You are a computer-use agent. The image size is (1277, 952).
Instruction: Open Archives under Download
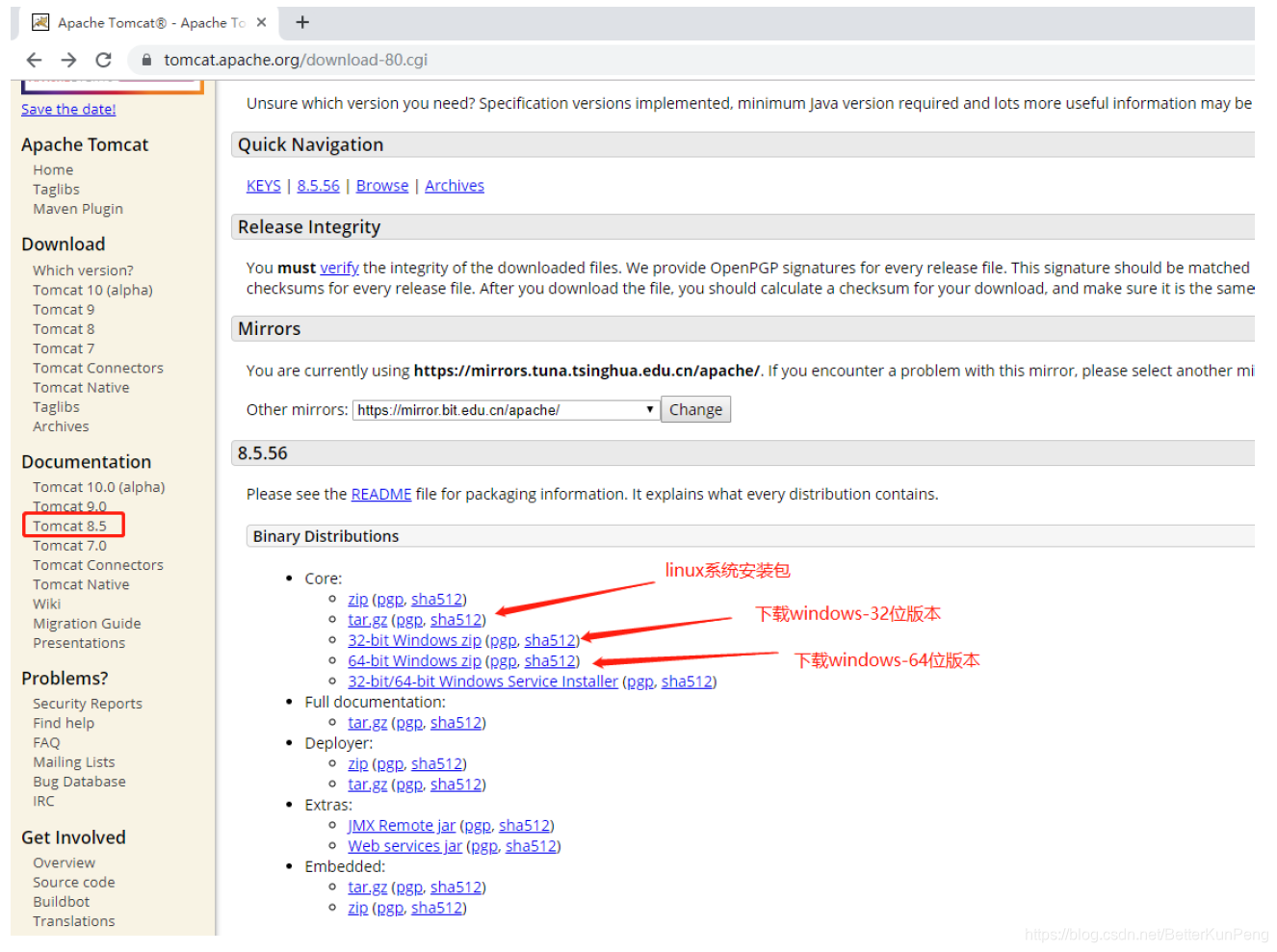coord(61,426)
